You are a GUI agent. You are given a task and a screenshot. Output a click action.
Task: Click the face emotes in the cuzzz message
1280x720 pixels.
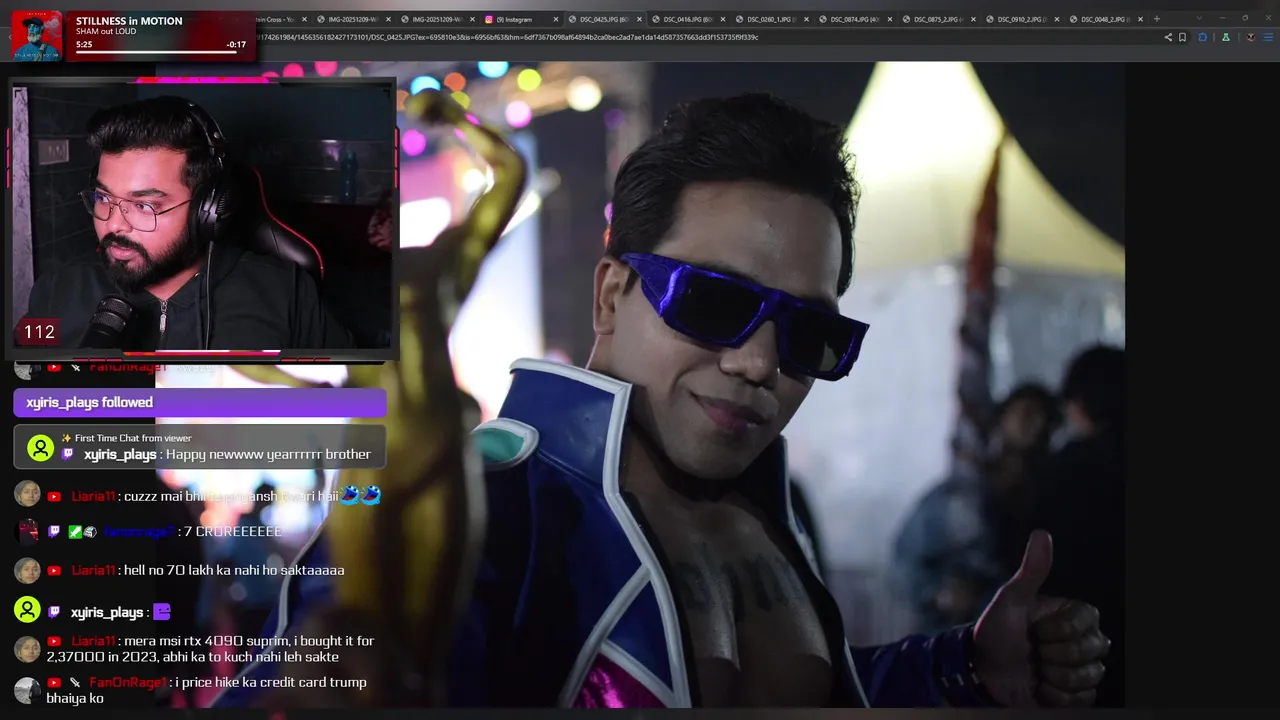tap(359, 495)
